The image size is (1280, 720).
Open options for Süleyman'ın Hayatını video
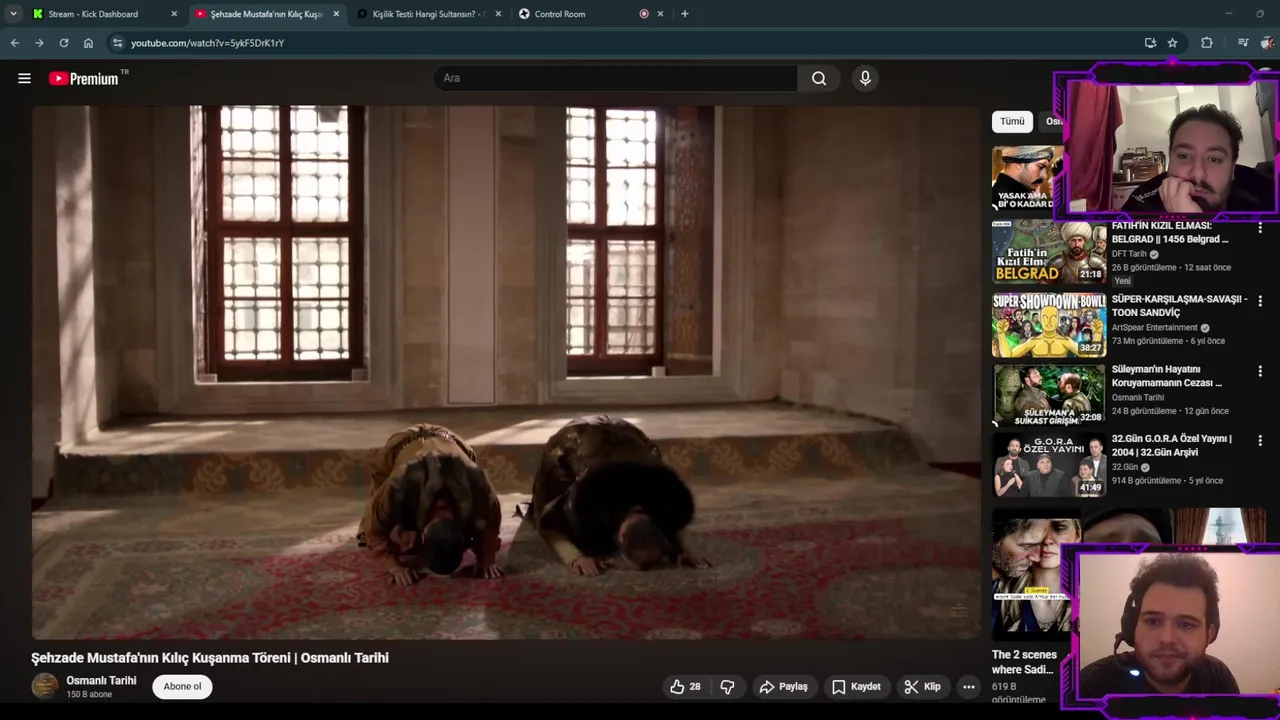[1260, 371]
